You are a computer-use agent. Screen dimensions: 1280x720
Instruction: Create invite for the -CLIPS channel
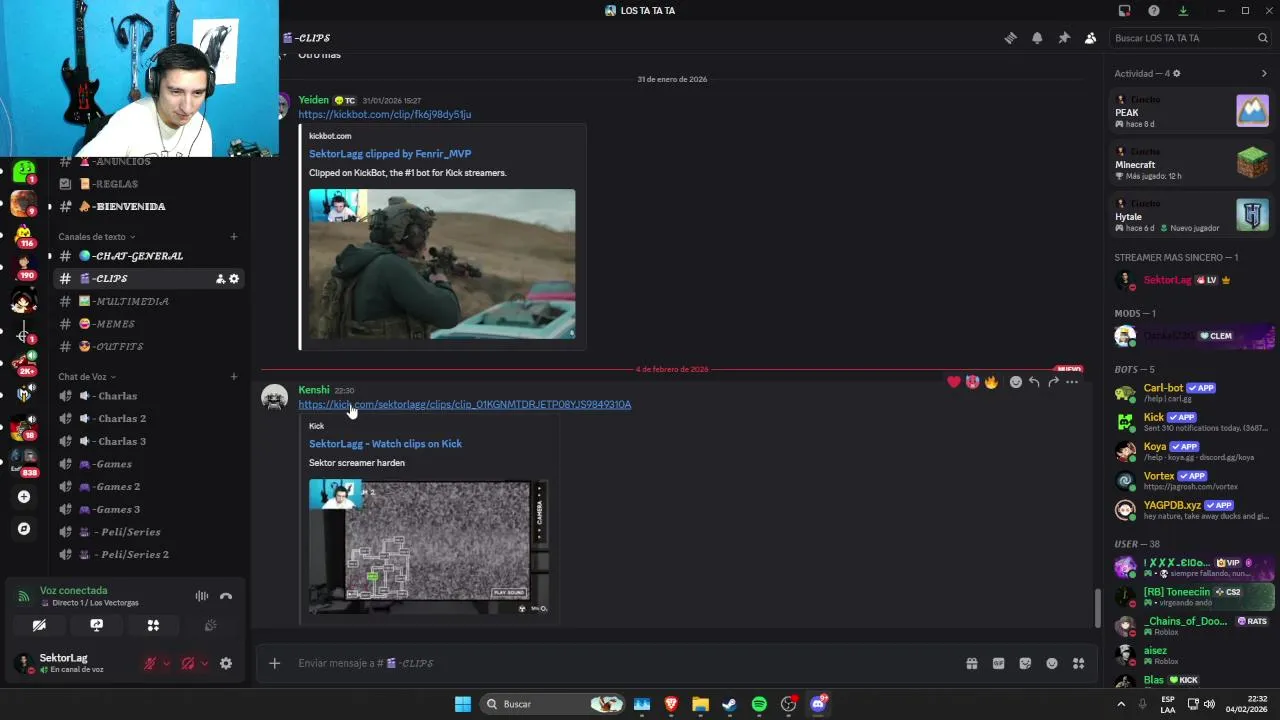[220, 279]
